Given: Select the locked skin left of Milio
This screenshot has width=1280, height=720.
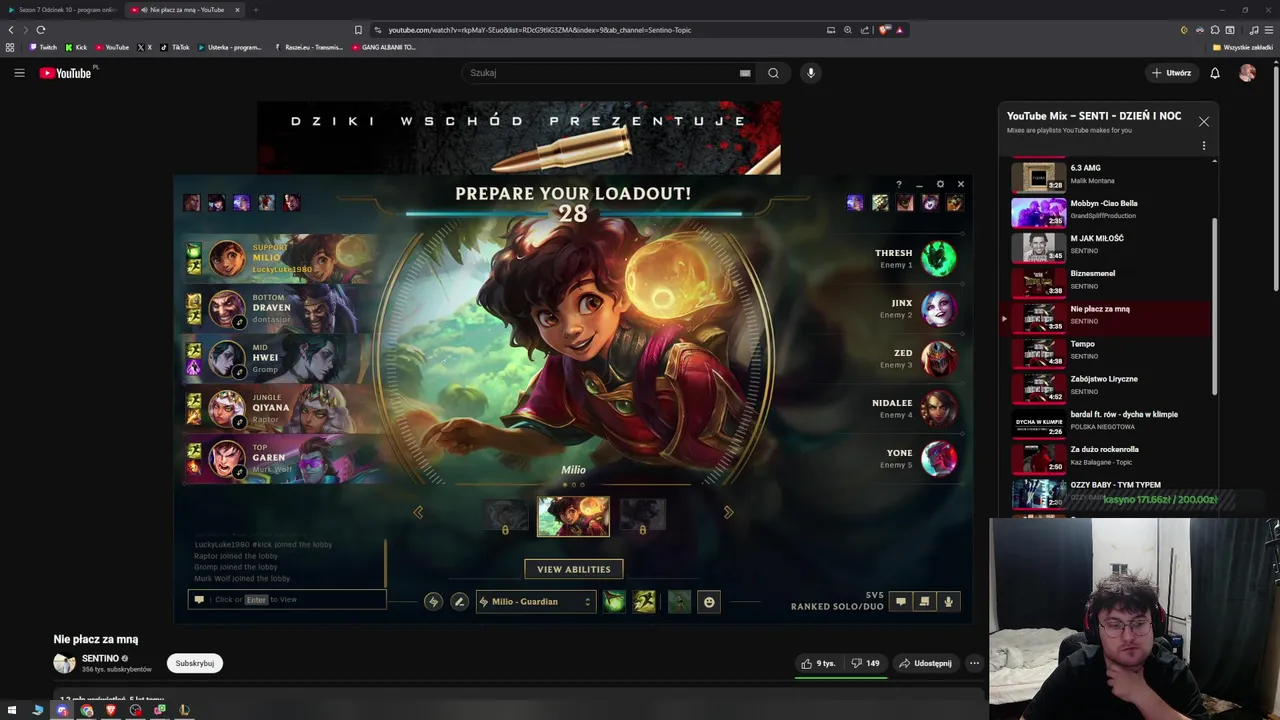Looking at the screenshot, I should [x=505, y=516].
